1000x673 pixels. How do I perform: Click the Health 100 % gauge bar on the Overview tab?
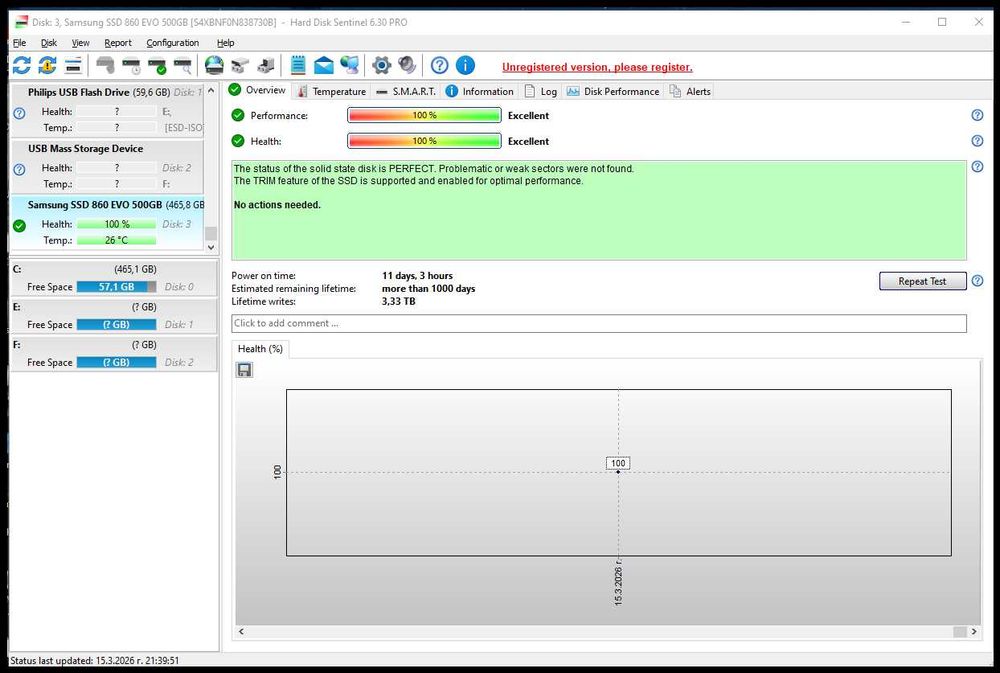pyautogui.click(x=424, y=141)
